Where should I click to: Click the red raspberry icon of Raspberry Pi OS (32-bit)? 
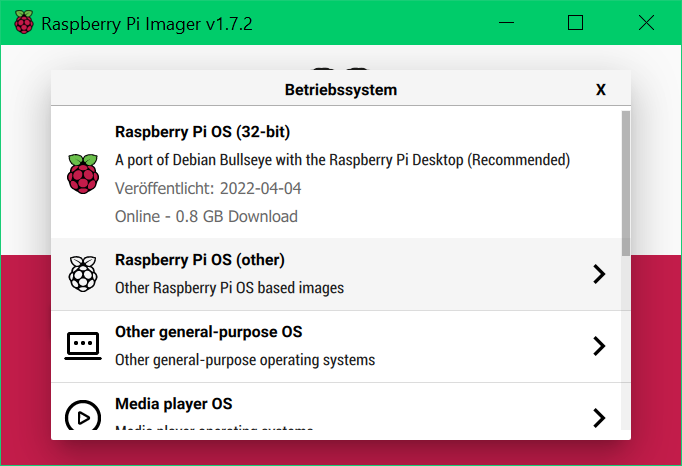pos(83,174)
